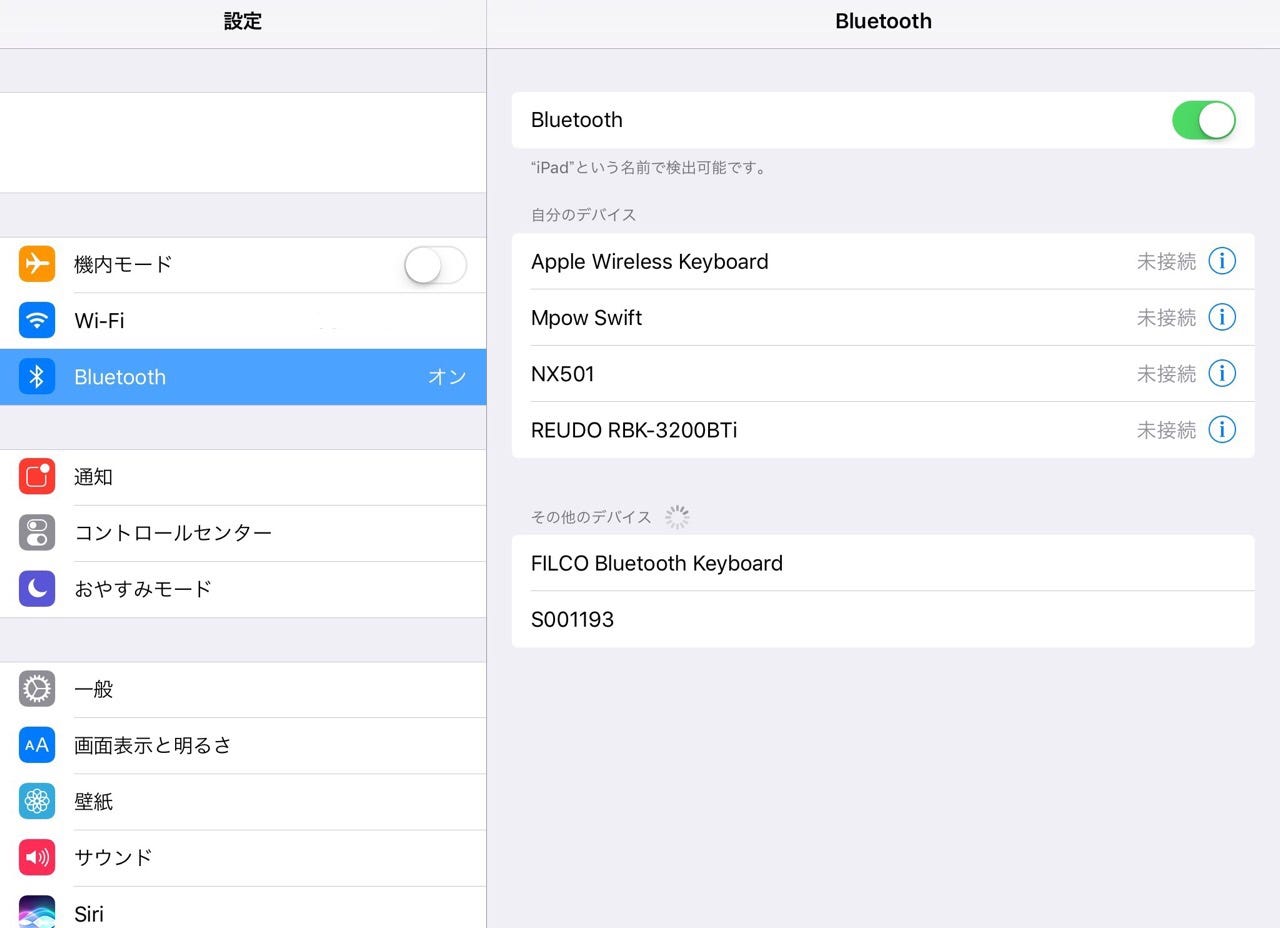Tap the blank account row at sidebar top
1280x928 pixels.
point(243,142)
